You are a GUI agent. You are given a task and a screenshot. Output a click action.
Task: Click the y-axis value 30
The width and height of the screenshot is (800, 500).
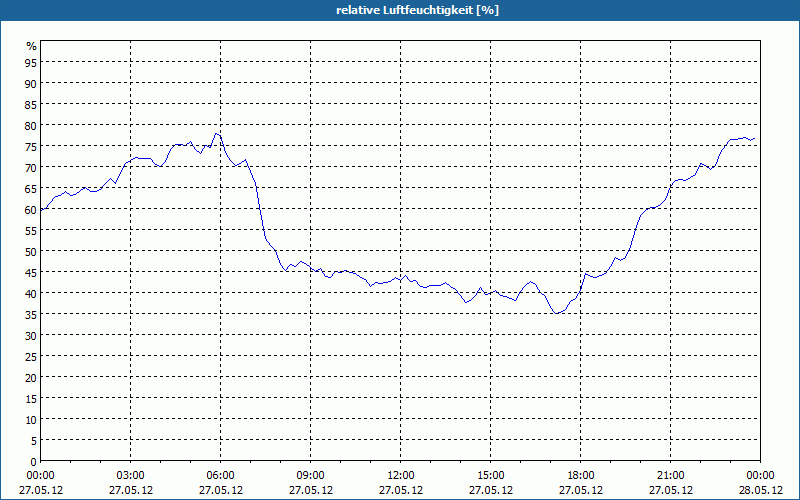click(x=31, y=336)
